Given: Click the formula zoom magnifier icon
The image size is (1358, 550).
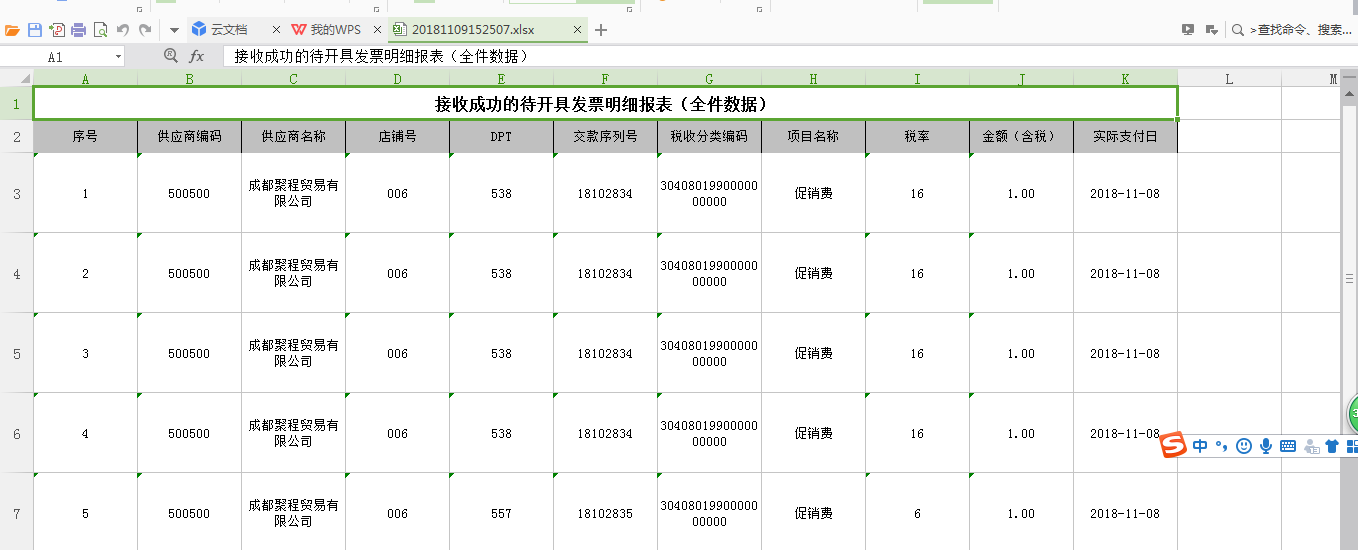Looking at the screenshot, I should click(170, 57).
